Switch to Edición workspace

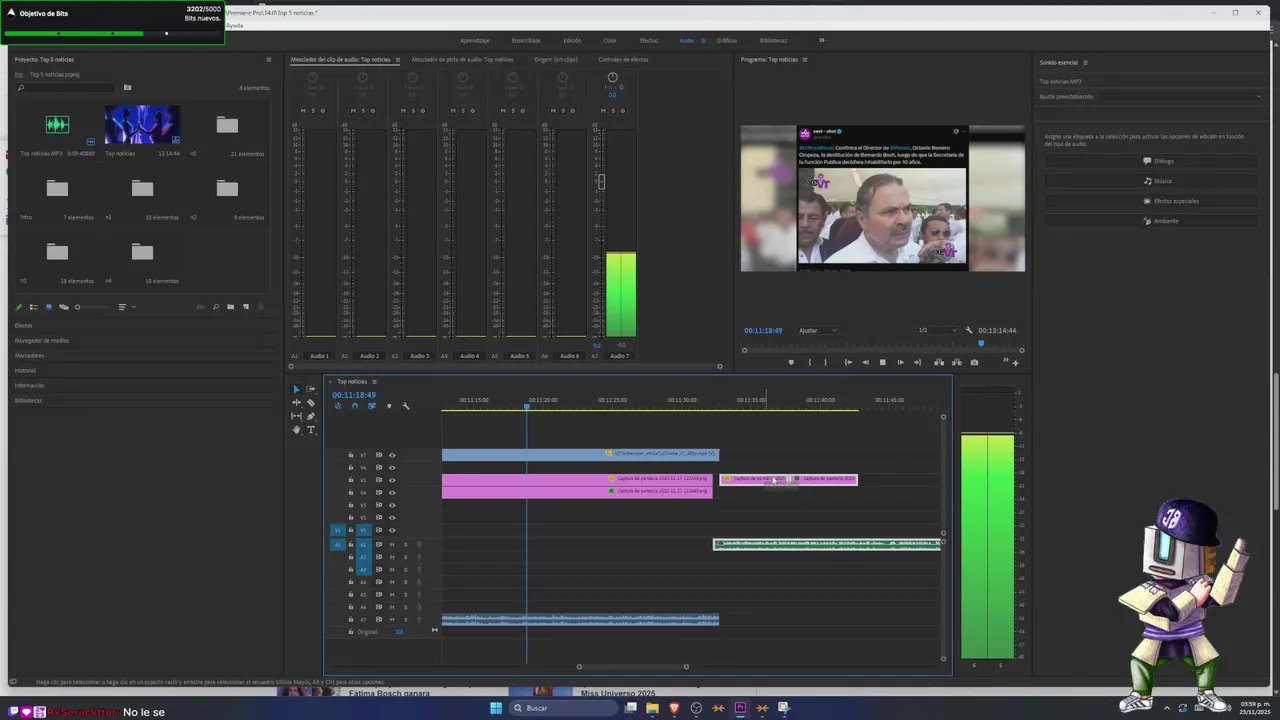click(572, 40)
